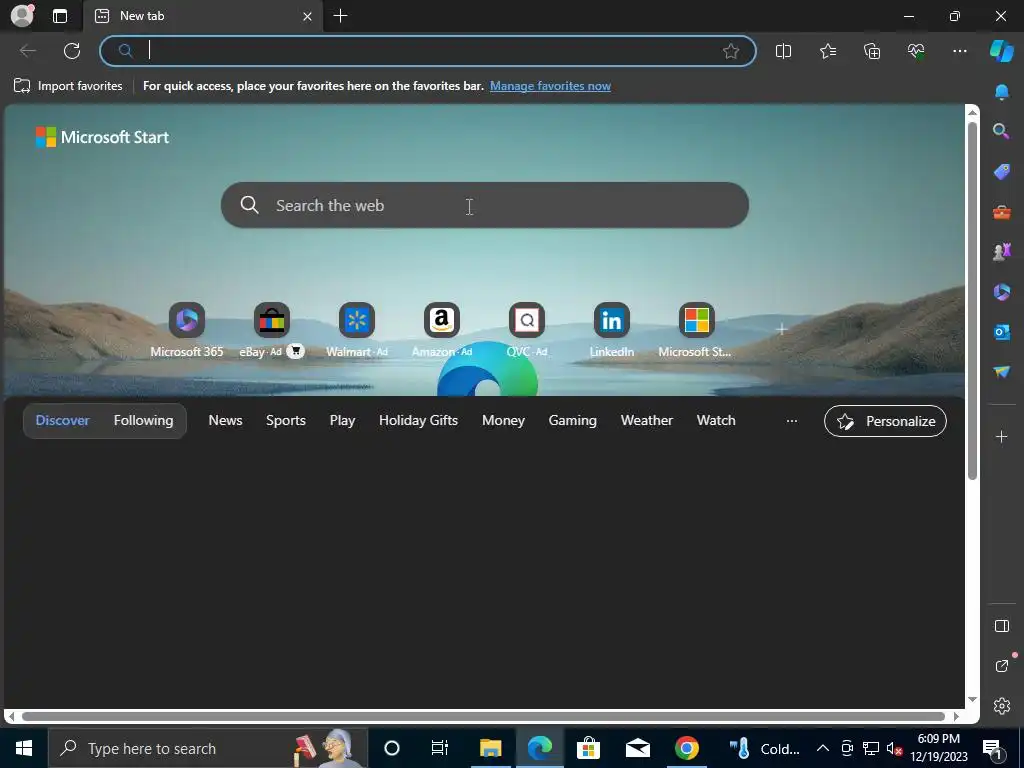
Task: Open Outlook in sidebar
Action: [x=1001, y=332]
